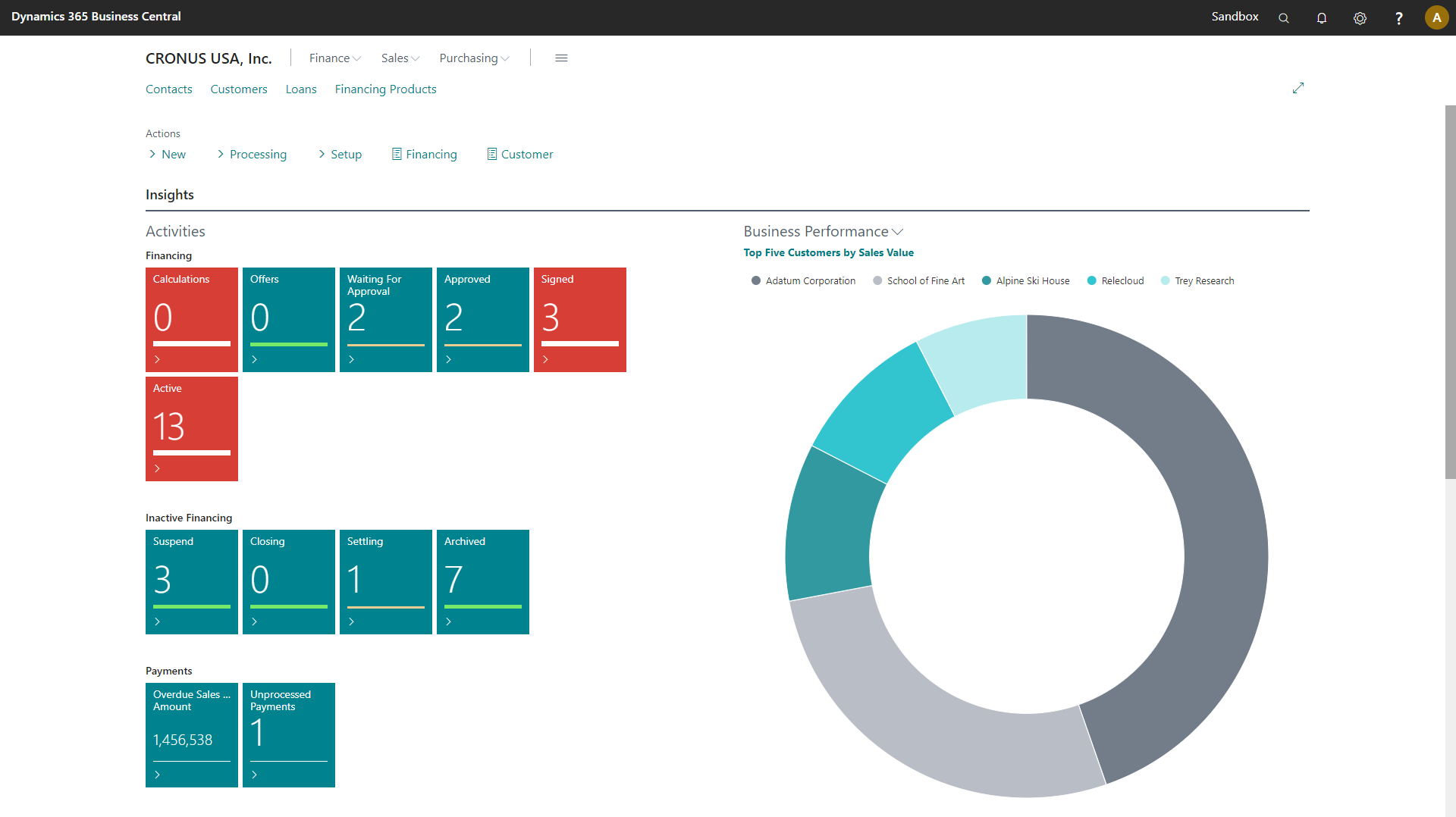Navigate to the Contacts list
The width and height of the screenshot is (1456, 817).
[168, 89]
